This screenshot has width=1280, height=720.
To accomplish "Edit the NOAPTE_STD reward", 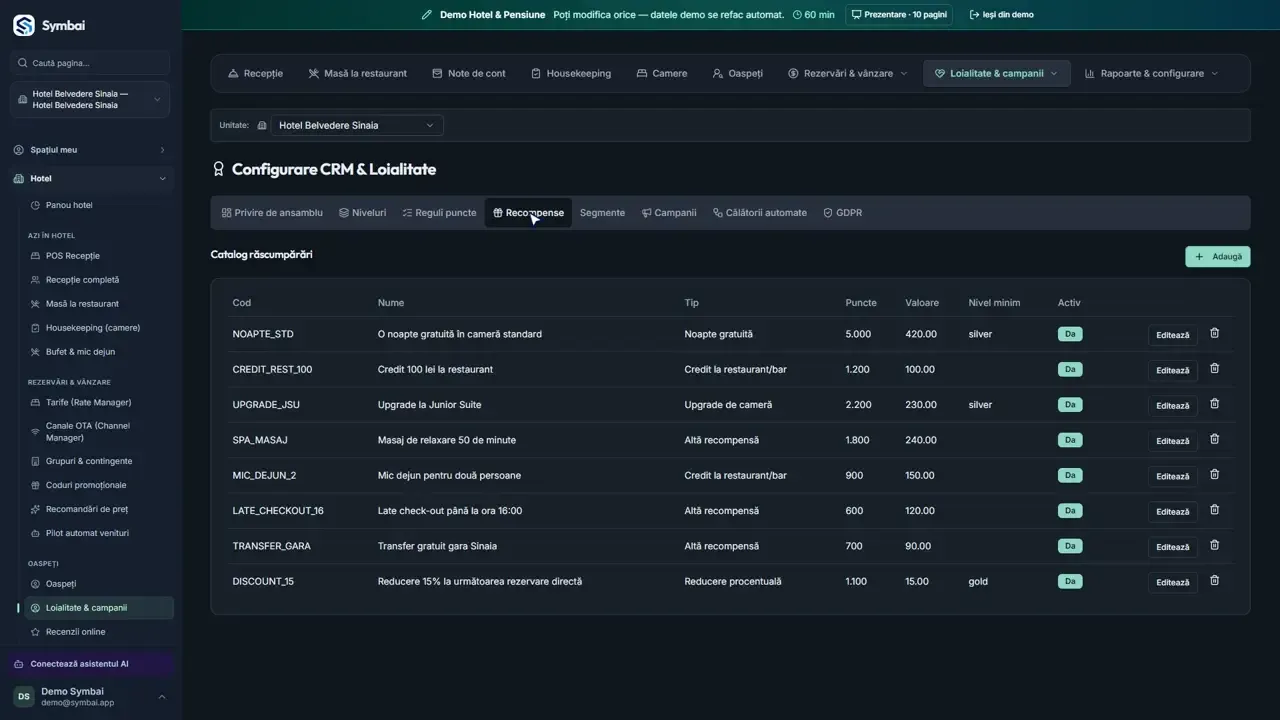I will [1173, 335].
